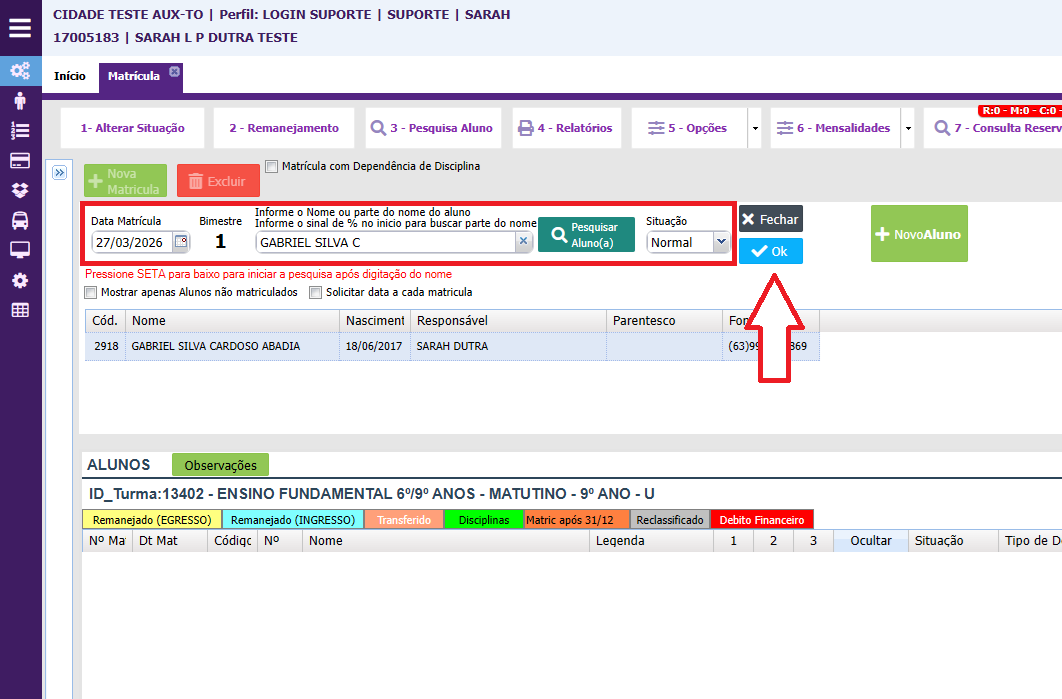Switch to the Início tab
Screen dimensions: 1062x699
(70, 76)
